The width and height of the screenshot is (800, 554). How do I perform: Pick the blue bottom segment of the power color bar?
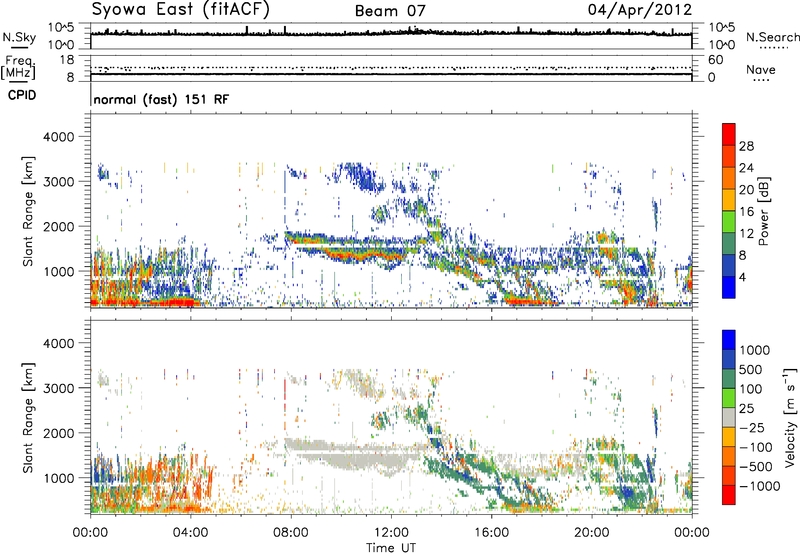[729, 287]
